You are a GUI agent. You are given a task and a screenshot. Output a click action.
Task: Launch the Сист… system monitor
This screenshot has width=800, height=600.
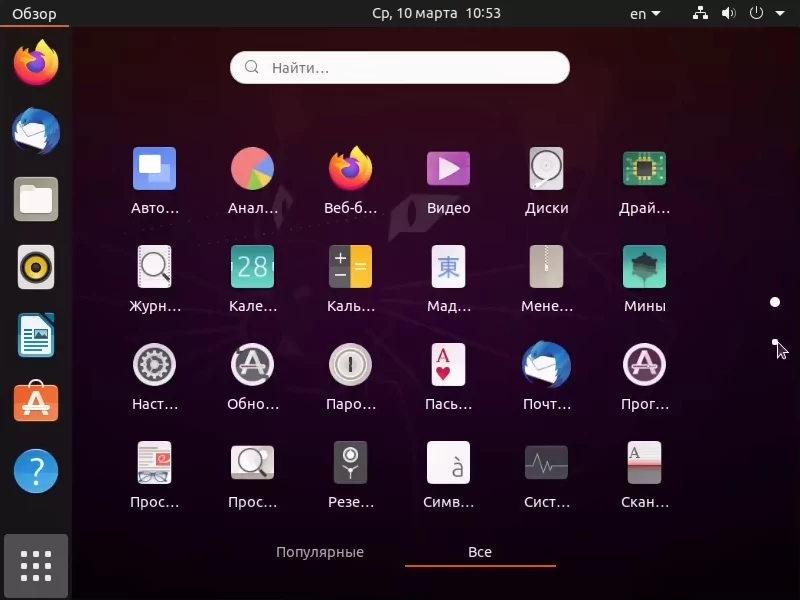click(x=546, y=463)
